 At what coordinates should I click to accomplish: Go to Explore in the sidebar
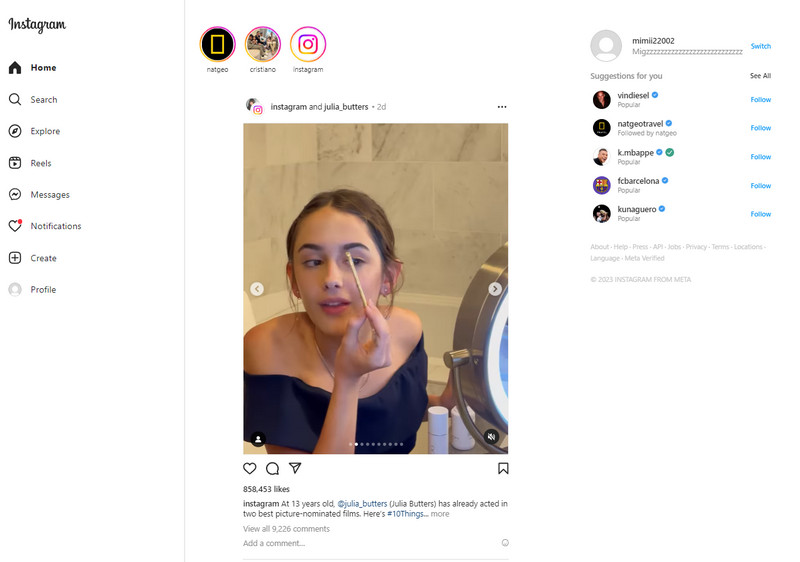tap(45, 131)
